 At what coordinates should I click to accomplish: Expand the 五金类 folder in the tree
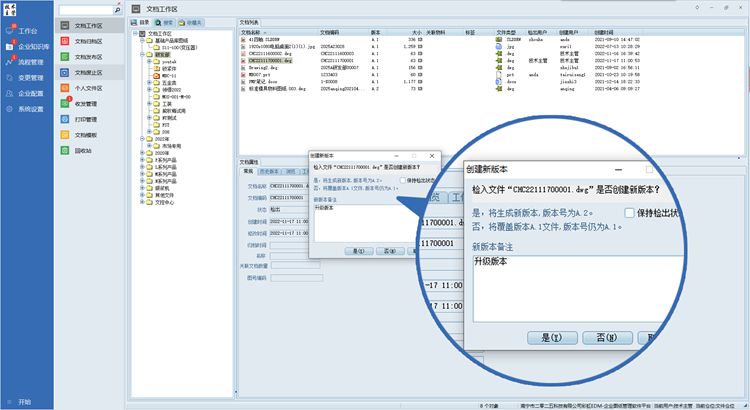[148, 82]
